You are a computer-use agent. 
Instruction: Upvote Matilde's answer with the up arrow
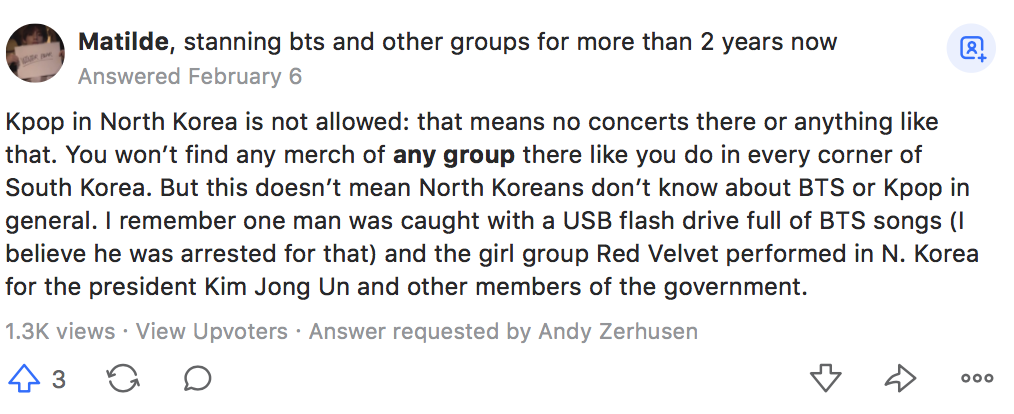click(22, 379)
